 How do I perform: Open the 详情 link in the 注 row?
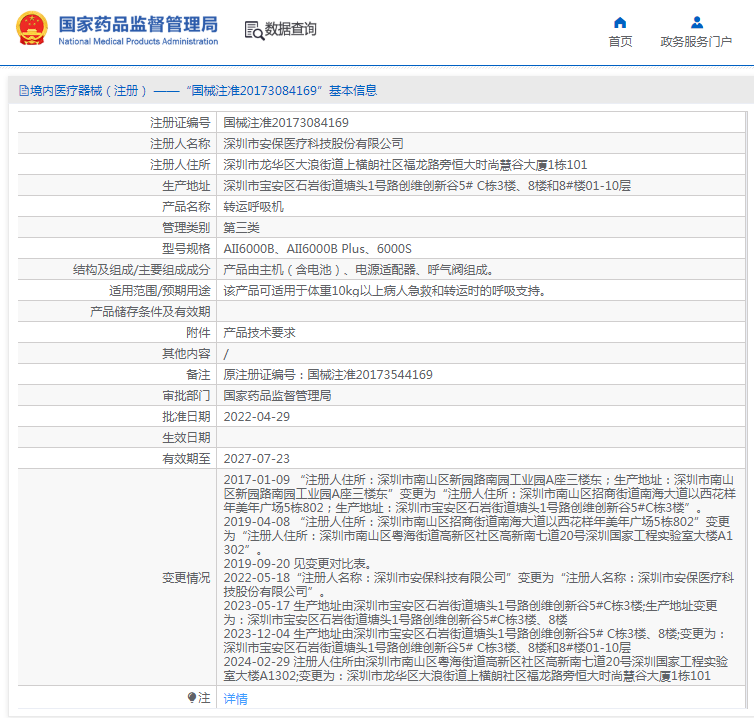point(235,699)
